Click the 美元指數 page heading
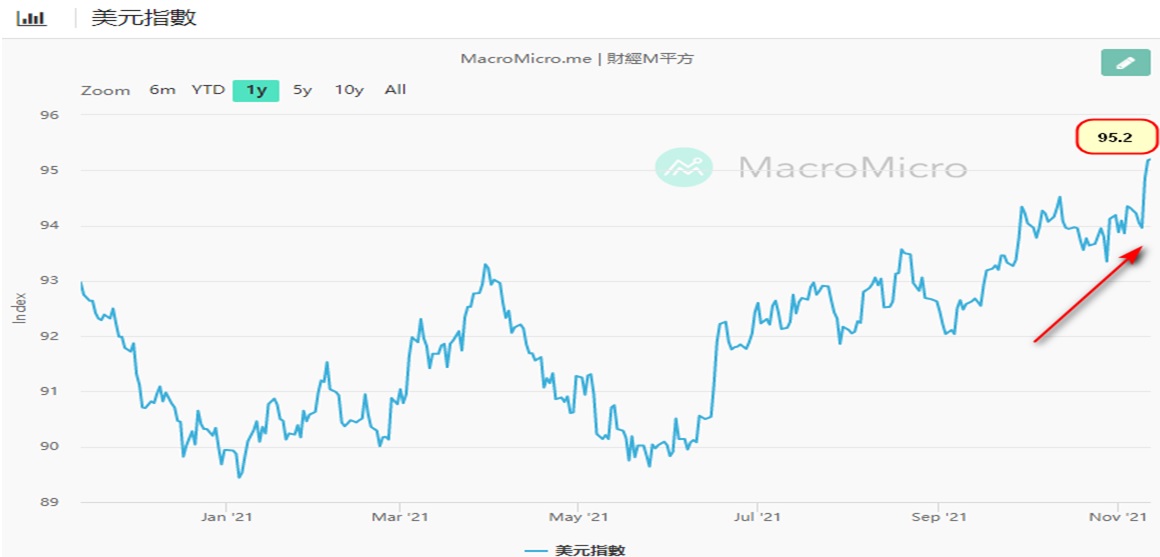Screen dimensions: 1160x557 tap(144, 18)
